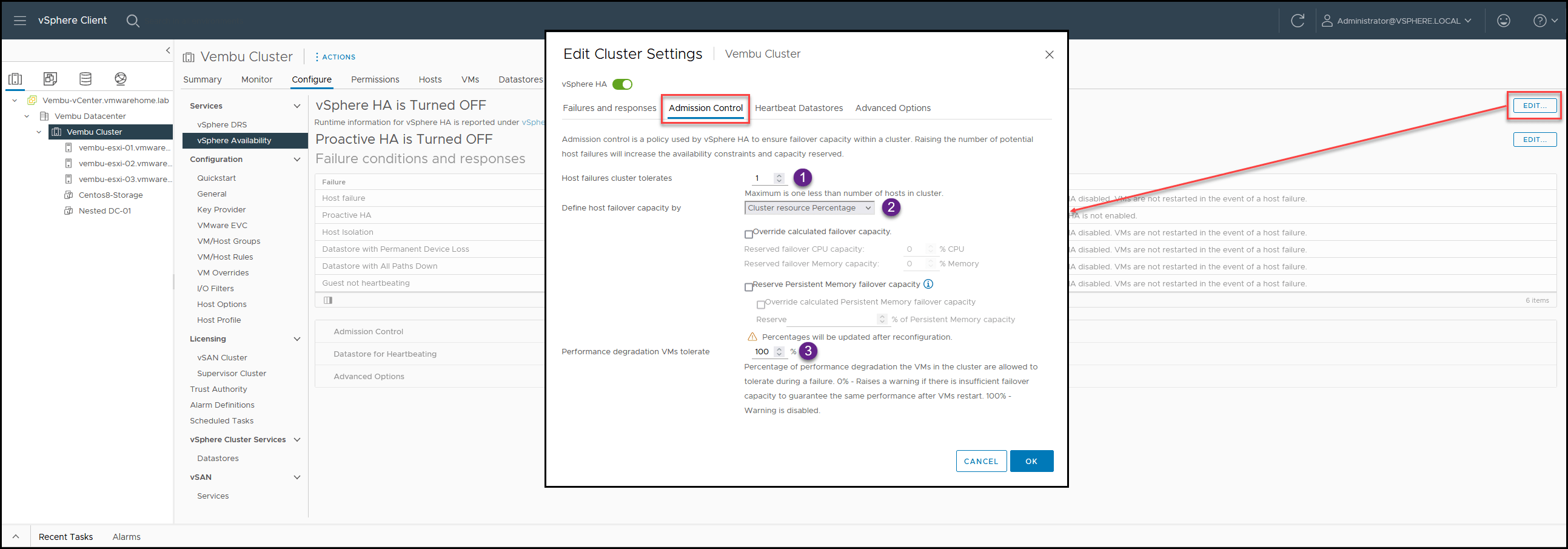Open VM/Host Rules configuration
Screen dimensions: 1568x549
(x=225, y=257)
